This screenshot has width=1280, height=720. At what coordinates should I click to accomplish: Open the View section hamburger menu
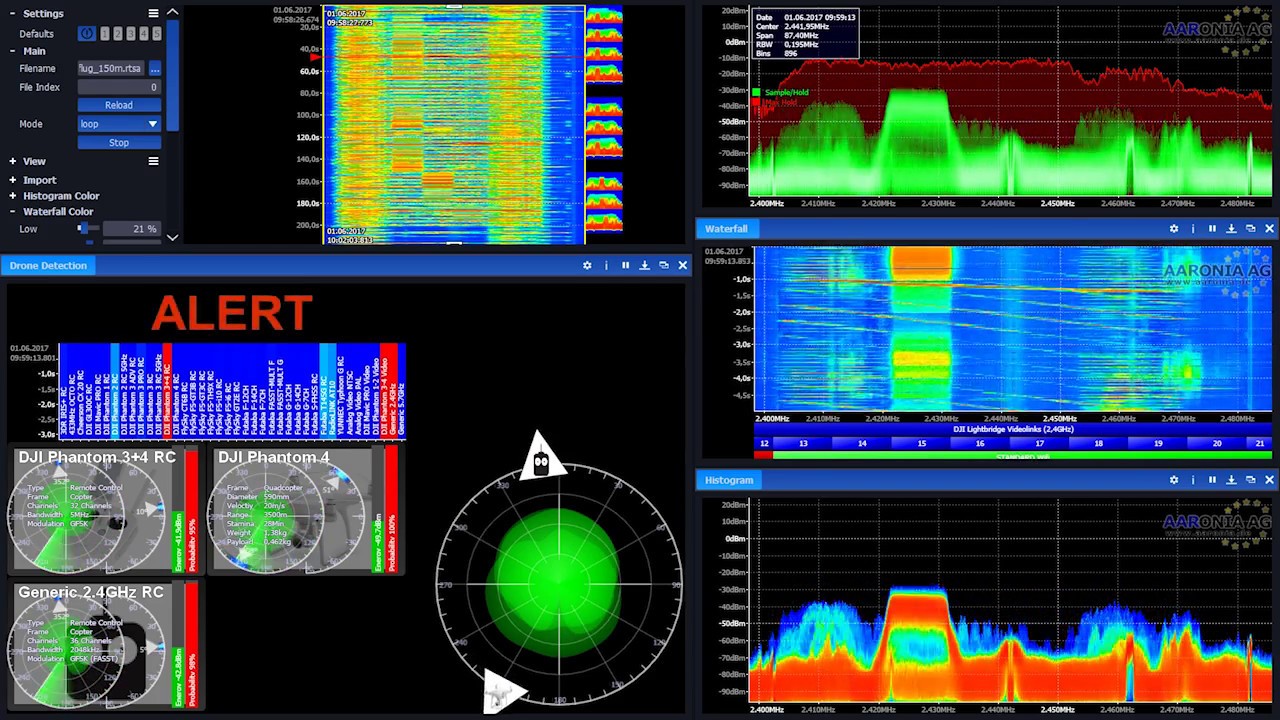[153, 161]
